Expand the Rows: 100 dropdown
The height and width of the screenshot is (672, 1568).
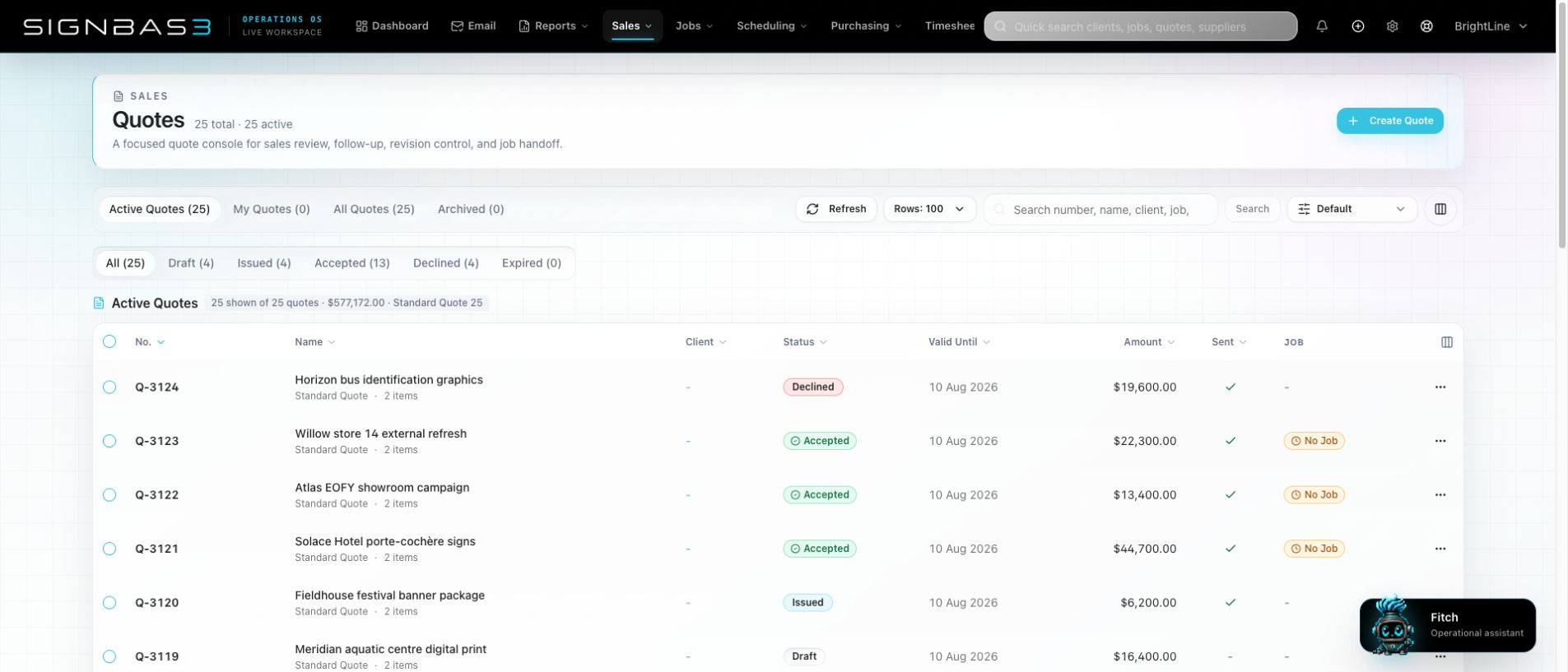point(929,209)
